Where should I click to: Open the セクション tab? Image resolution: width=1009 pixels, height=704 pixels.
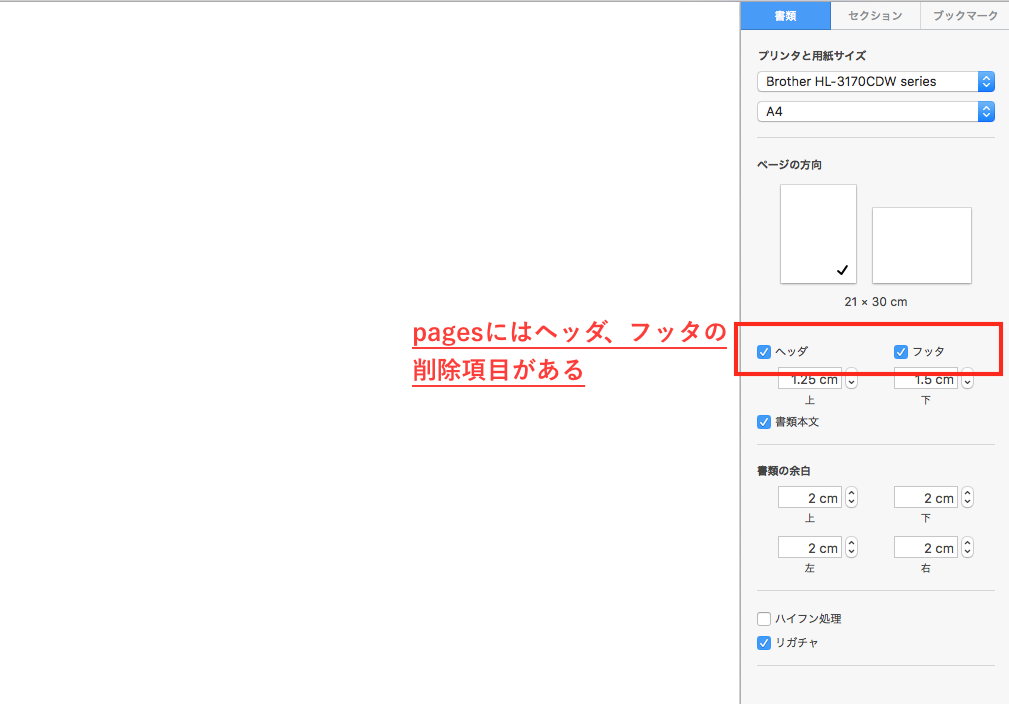[875, 15]
